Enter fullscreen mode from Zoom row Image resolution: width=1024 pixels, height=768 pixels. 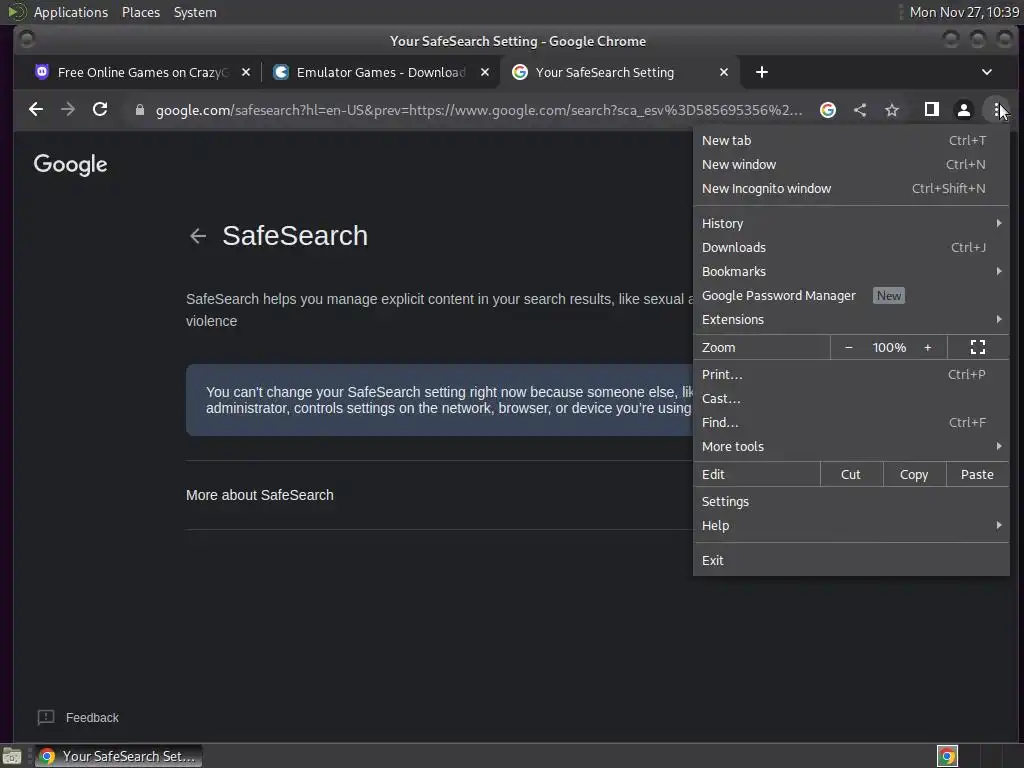978,347
